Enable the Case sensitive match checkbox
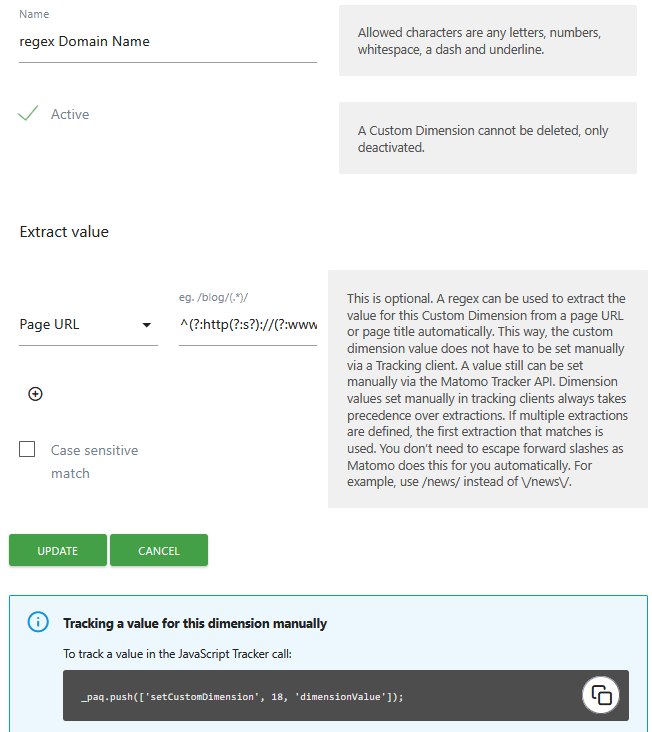Image resolution: width=652 pixels, height=732 pixels. 28,450
